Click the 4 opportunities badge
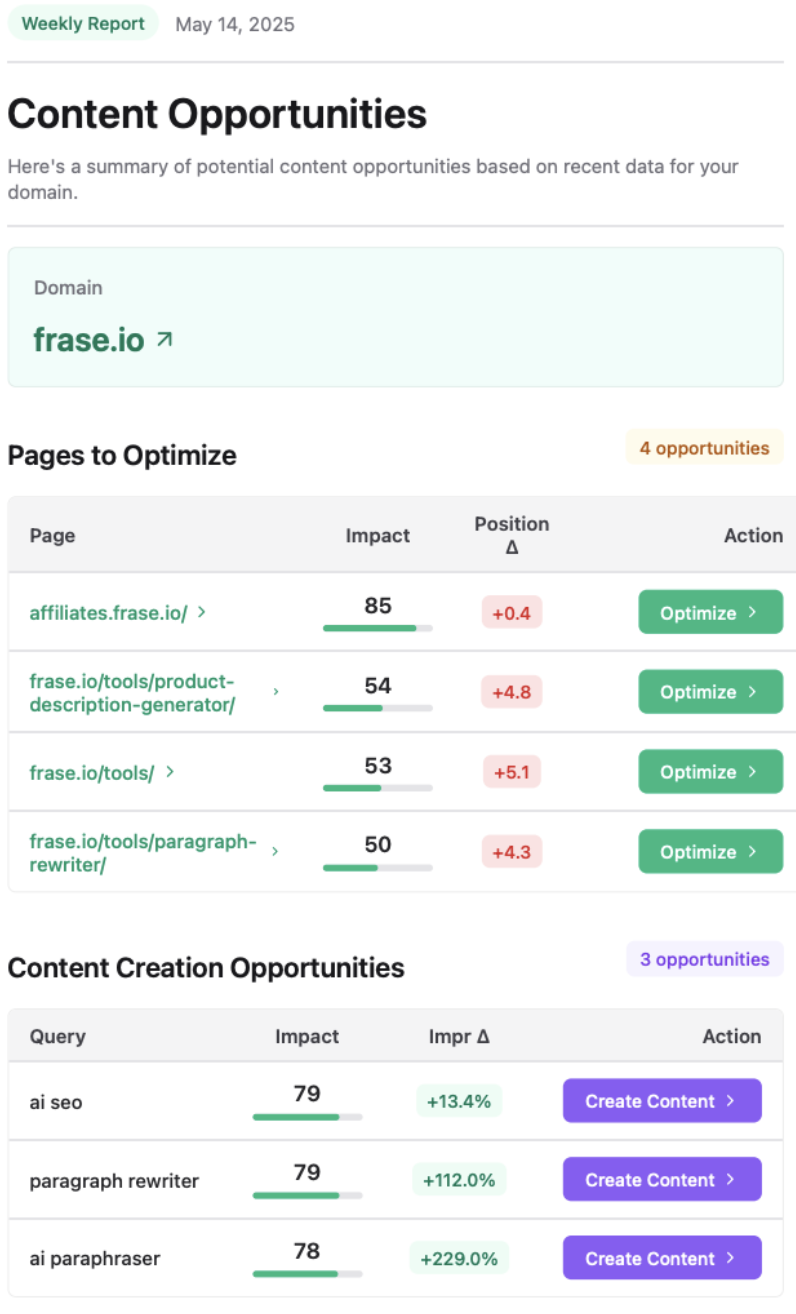Viewport: 796px width, 1314px height. (704, 448)
